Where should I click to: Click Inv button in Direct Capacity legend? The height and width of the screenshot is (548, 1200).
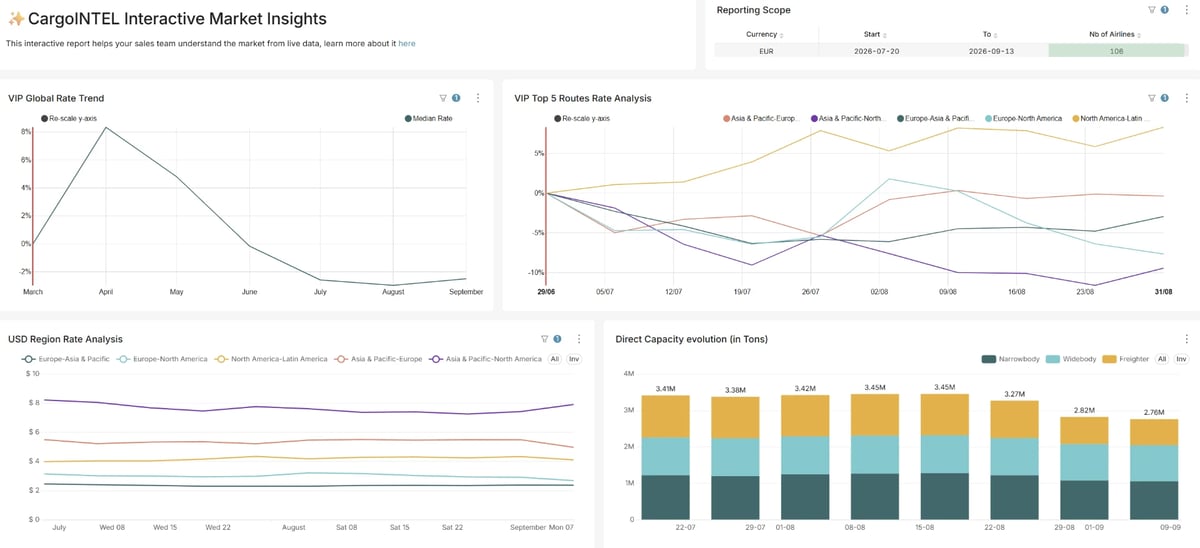click(1181, 358)
